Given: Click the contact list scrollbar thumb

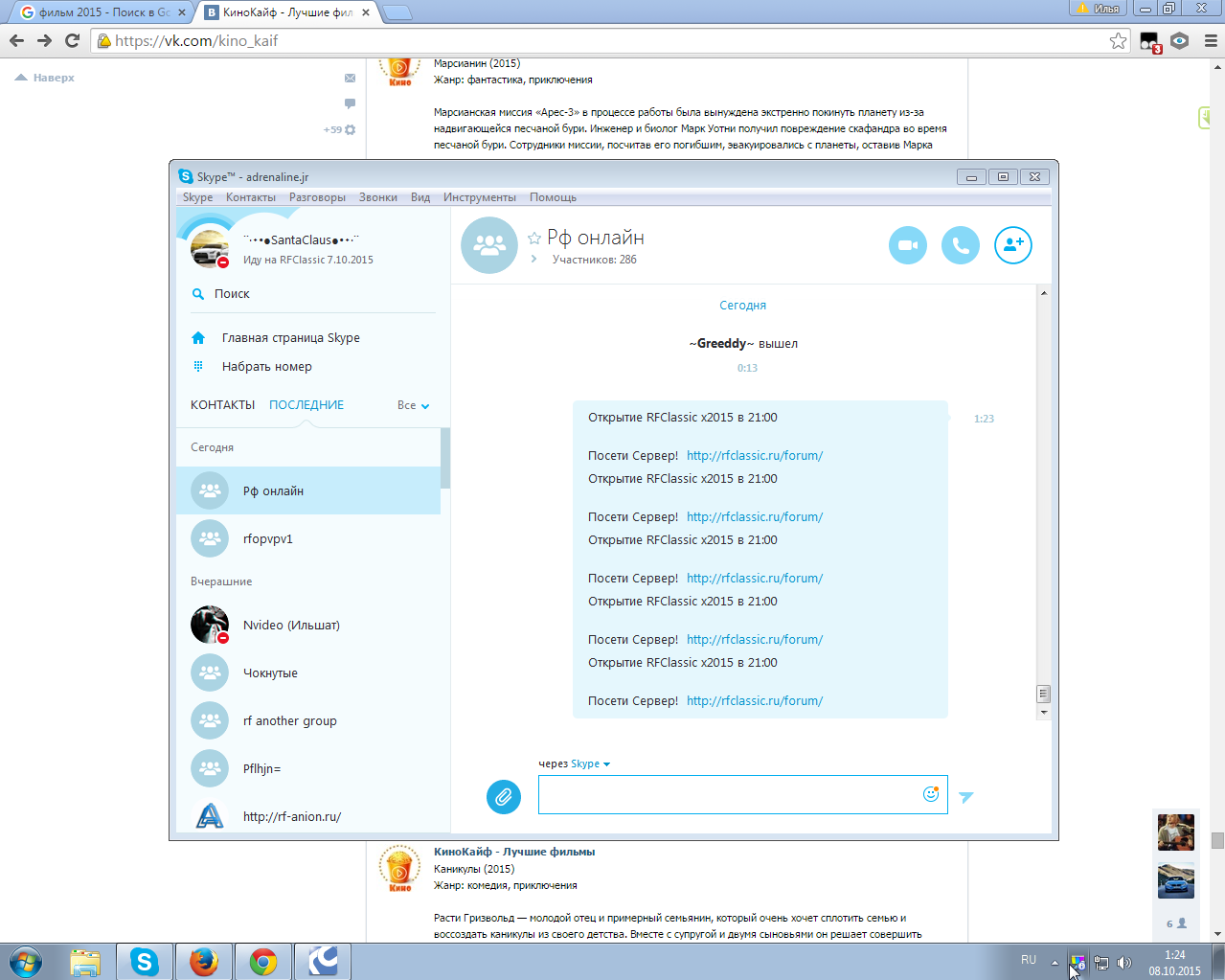Looking at the screenshot, I should pyautogui.click(x=445, y=458).
